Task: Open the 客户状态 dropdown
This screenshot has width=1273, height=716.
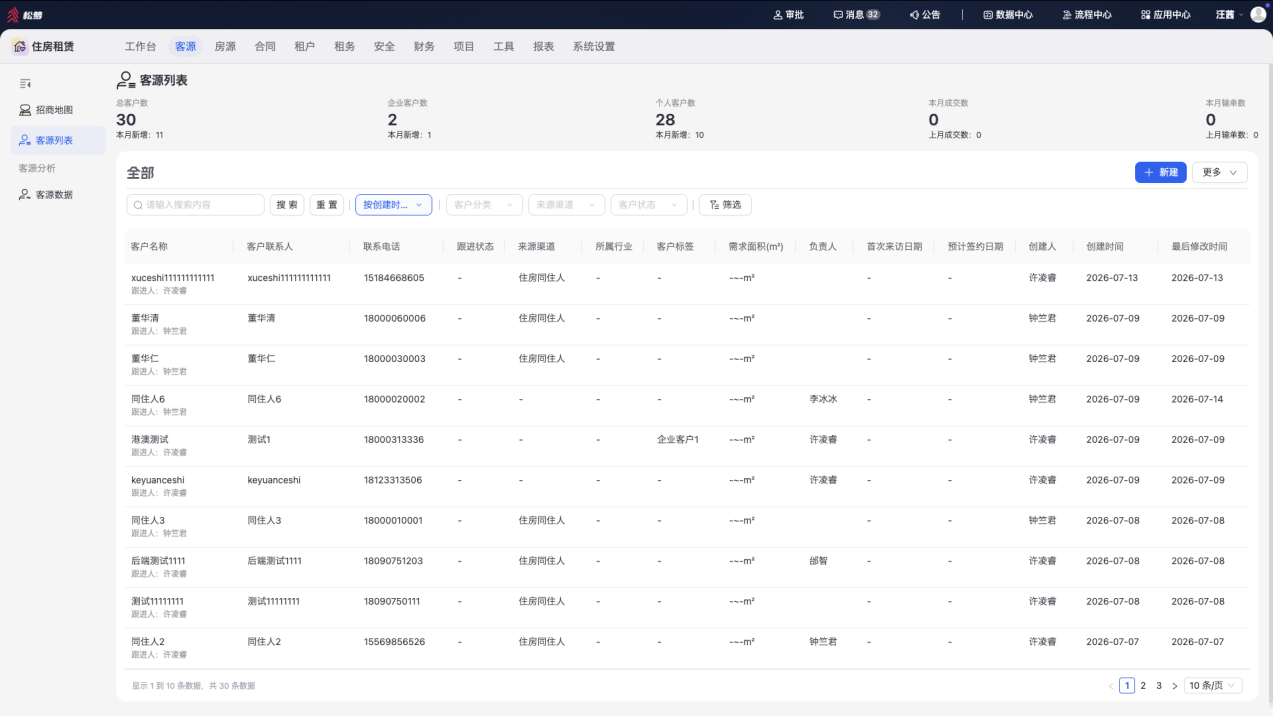Action: tap(649, 205)
